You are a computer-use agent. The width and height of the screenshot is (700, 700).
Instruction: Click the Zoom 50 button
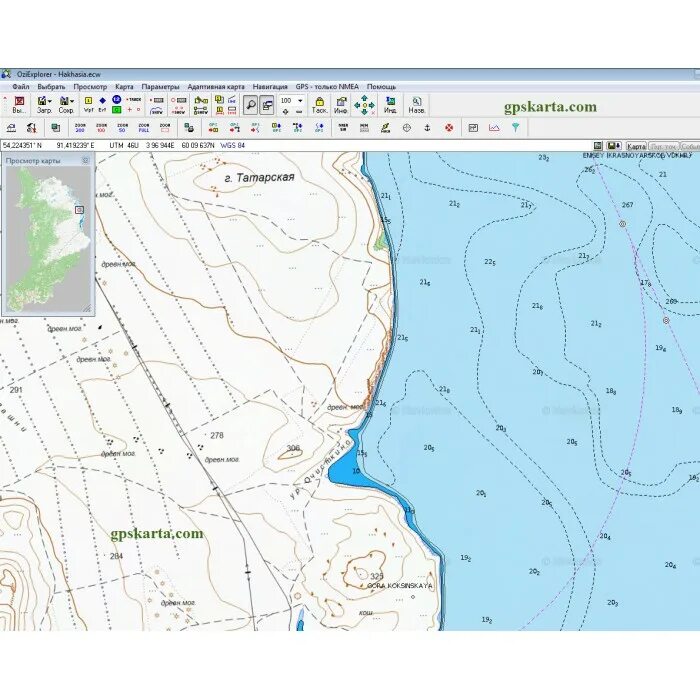[x=122, y=128]
